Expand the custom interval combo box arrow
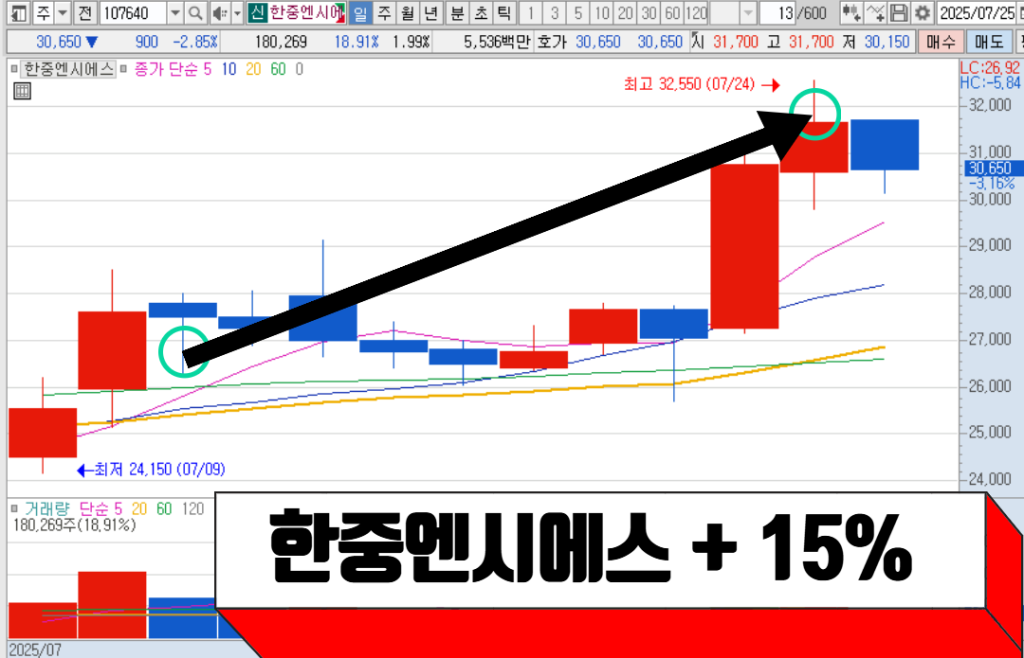This screenshot has width=1024, height=658. click(748, 12)
